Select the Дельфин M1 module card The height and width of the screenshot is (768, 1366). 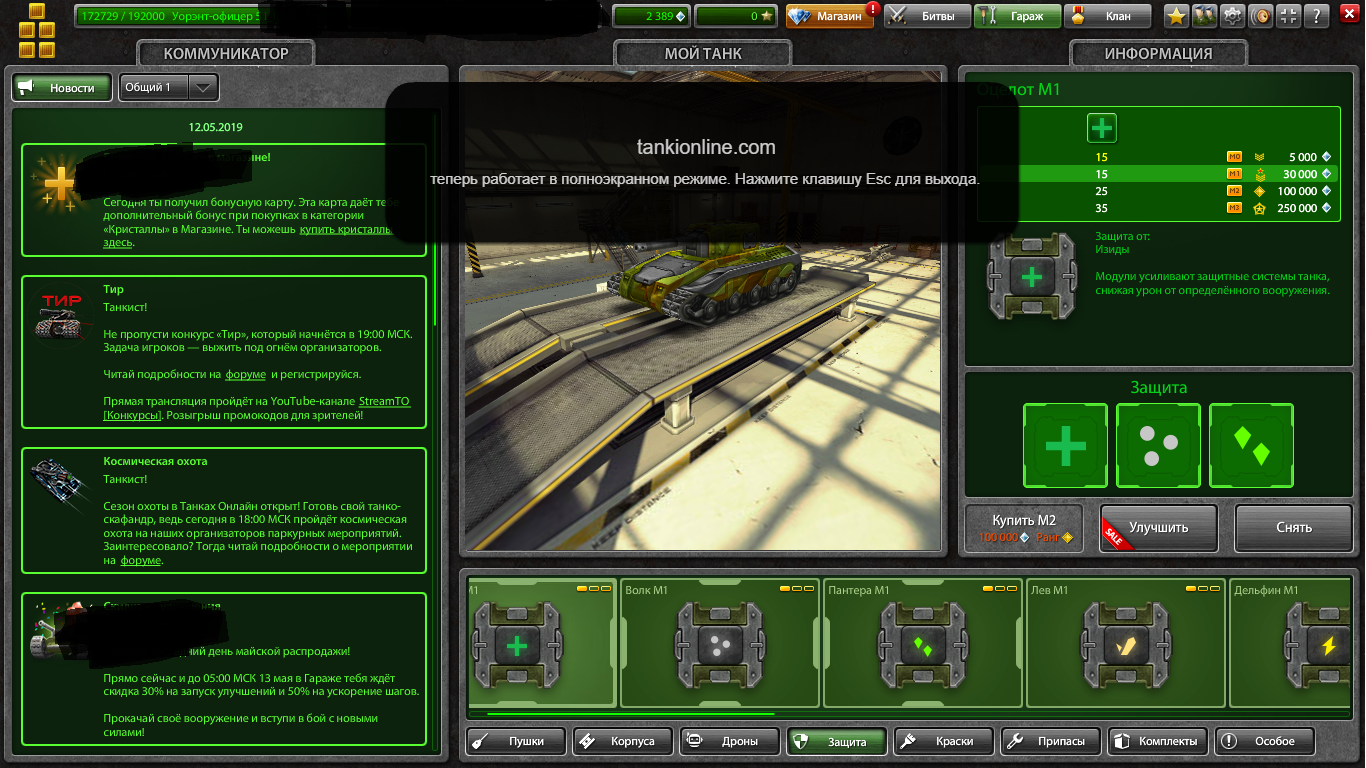(x=1290, y=644)
